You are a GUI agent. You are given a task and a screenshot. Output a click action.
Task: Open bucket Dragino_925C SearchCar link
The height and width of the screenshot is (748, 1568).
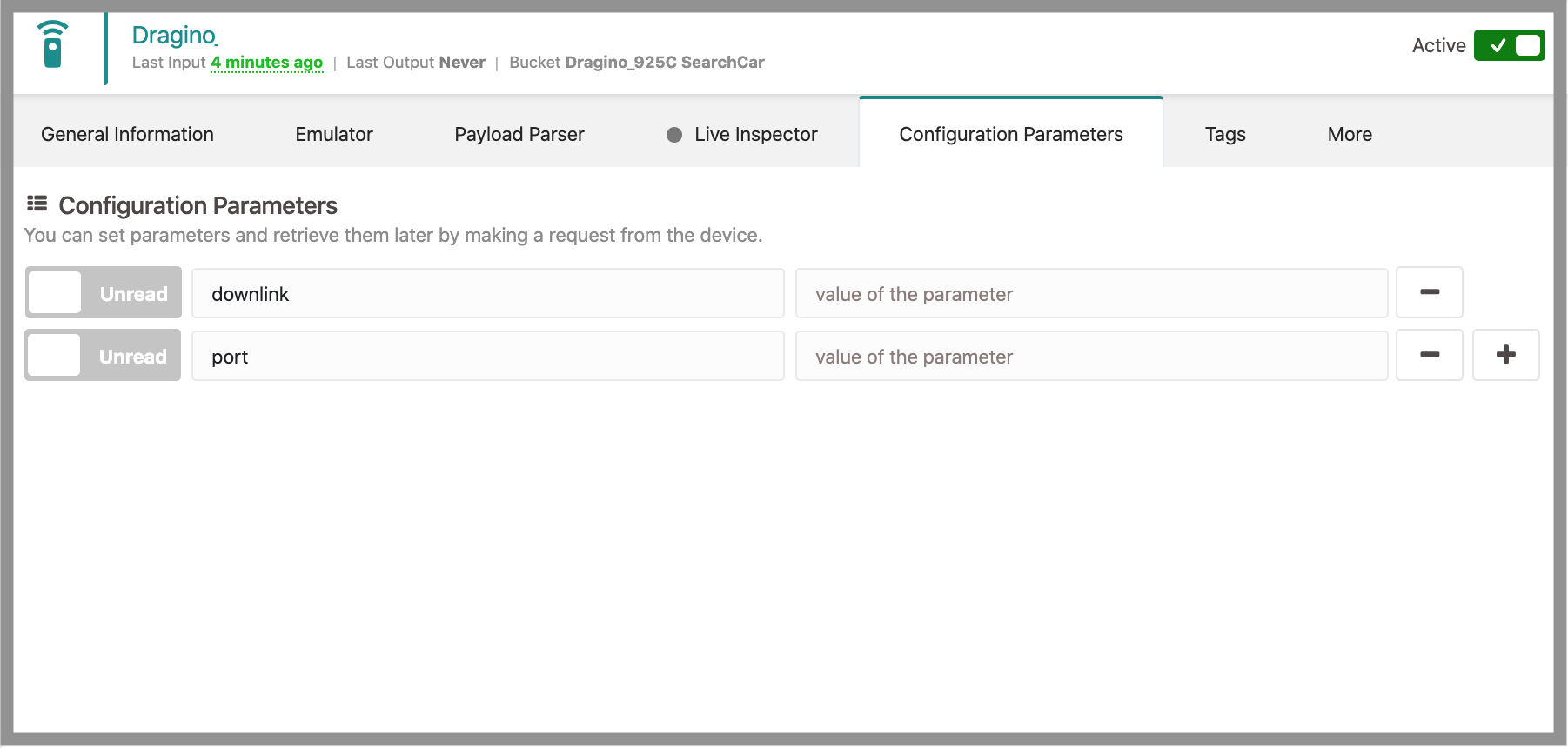(665, 63)
